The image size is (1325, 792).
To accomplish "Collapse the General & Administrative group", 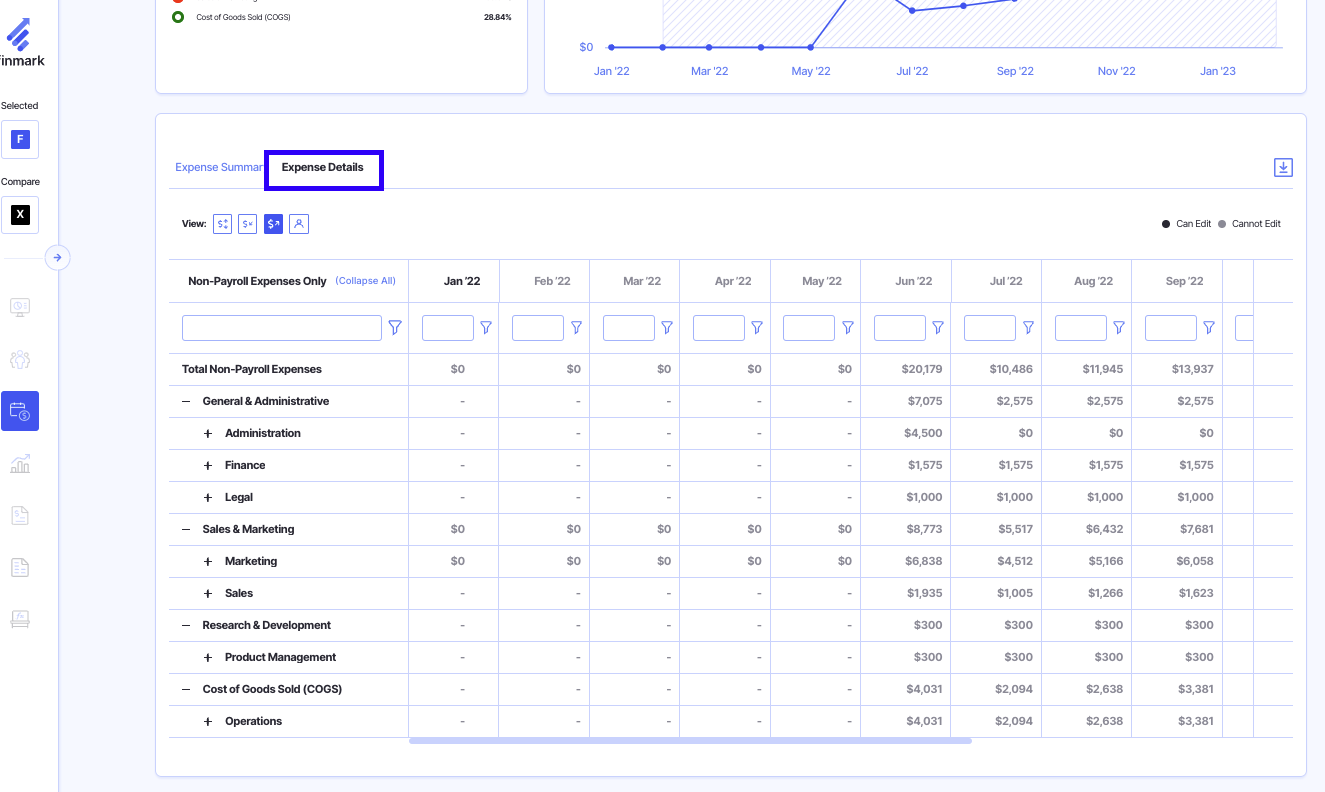I will (186, 401).
